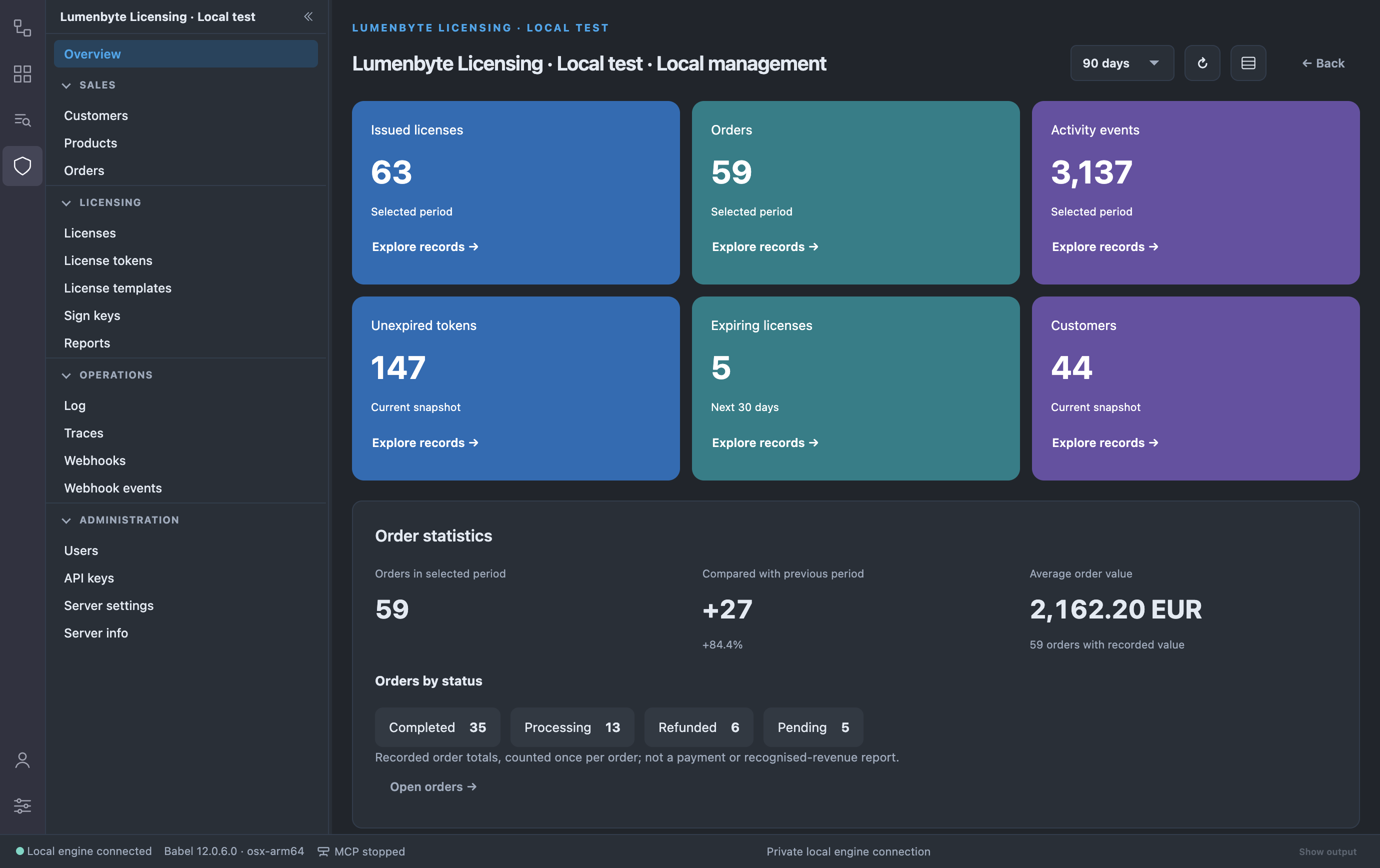The image size is (1380, 868).
Task: Open License tokens page
Action: (107, 260)
